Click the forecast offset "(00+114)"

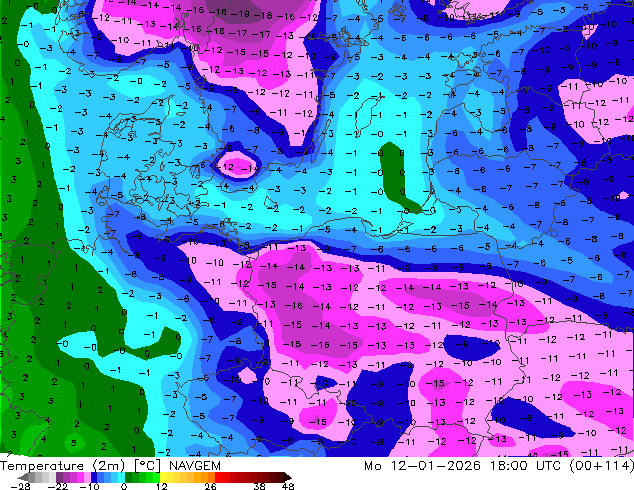pyautogui.click(x=601, y=466)
